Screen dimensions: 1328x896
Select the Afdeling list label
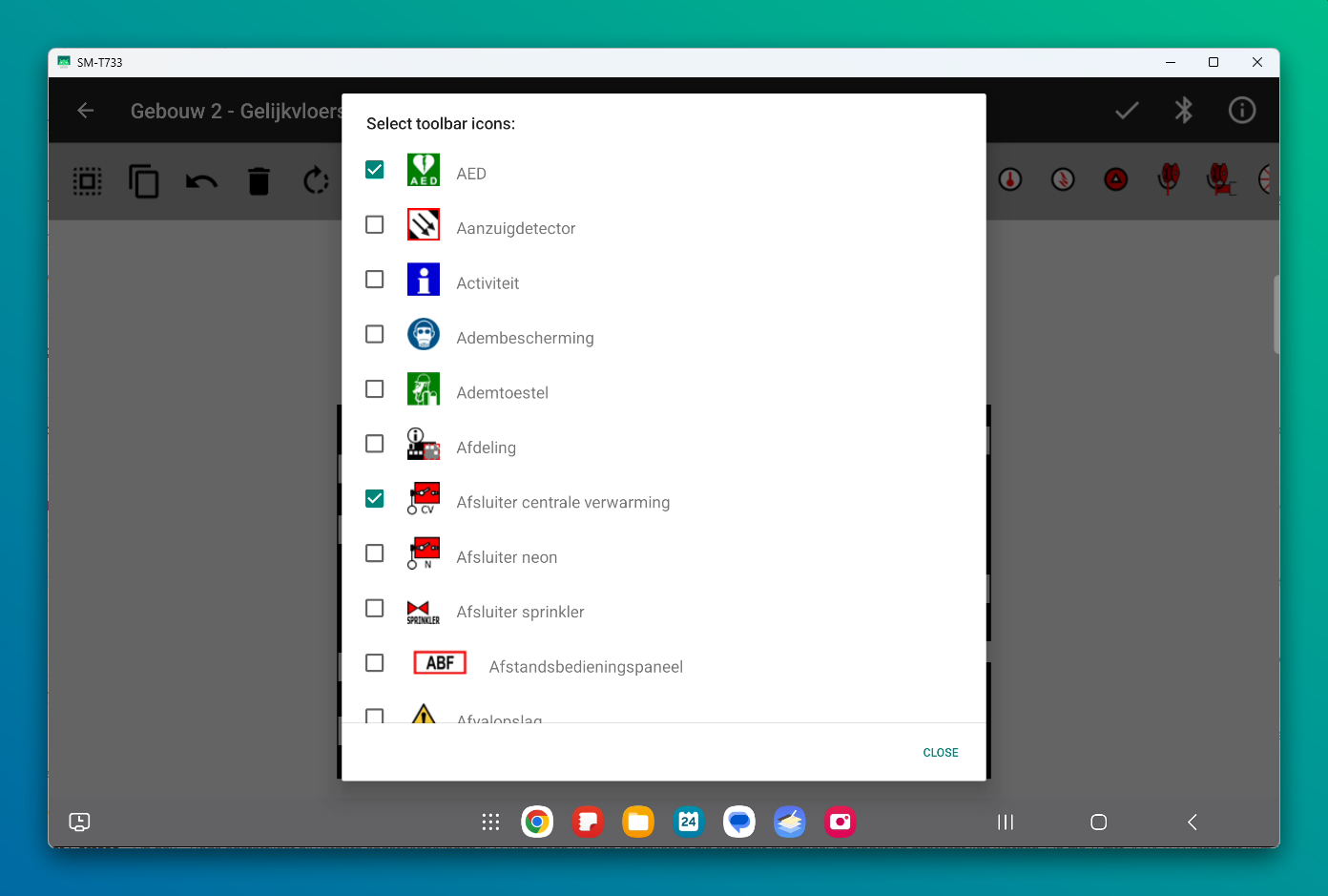point(486,448)
